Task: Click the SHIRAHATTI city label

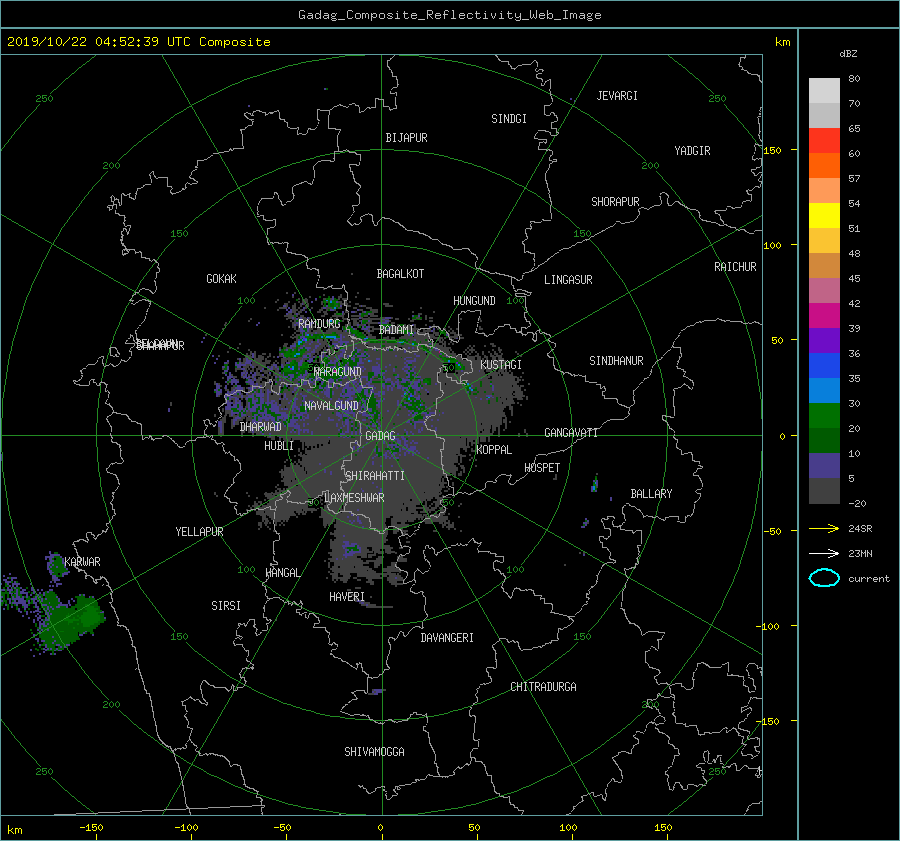Action: tap(375, 476)
